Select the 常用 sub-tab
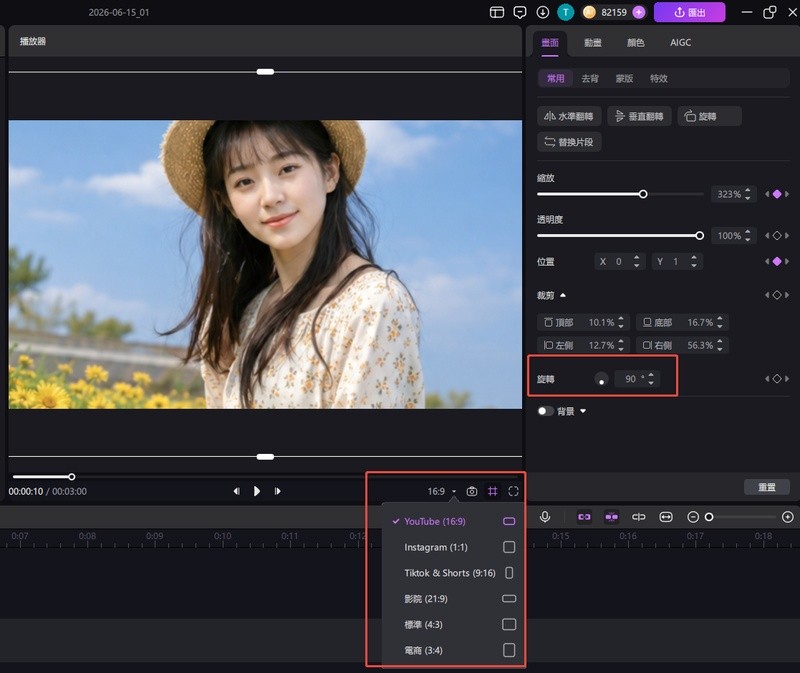Screen dimensions: 800x673 (555, 78)
